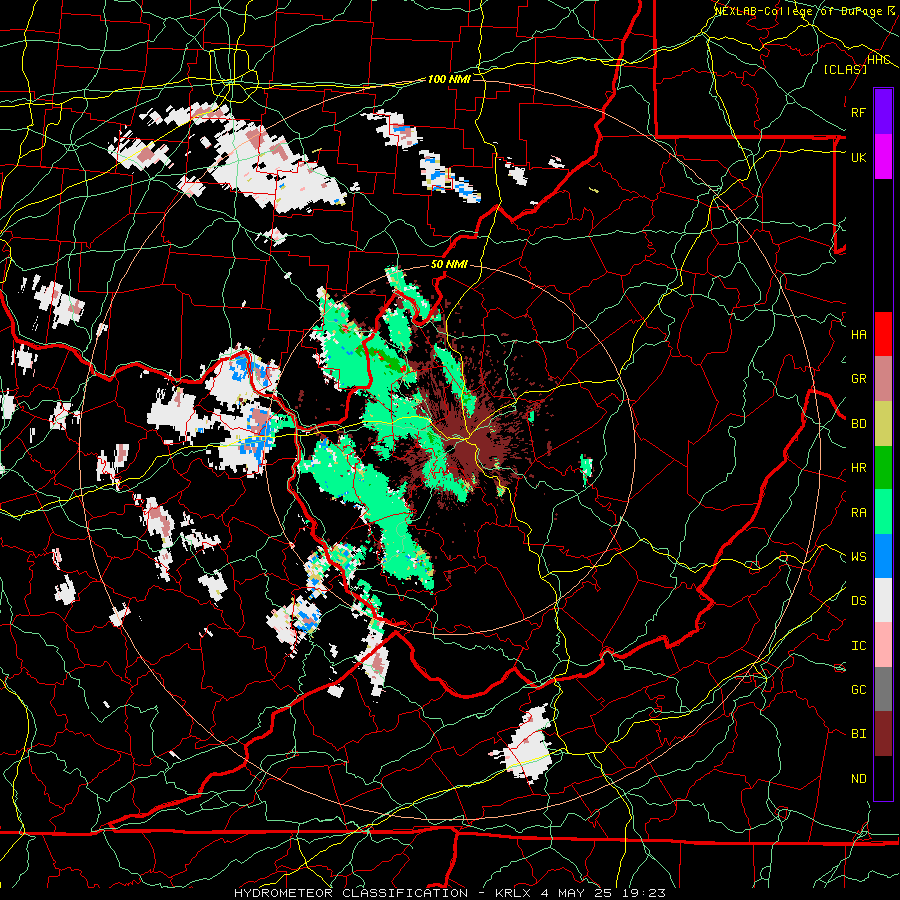Click the ND black legend swatch
The image size is (900, 900).
[883, 778]
